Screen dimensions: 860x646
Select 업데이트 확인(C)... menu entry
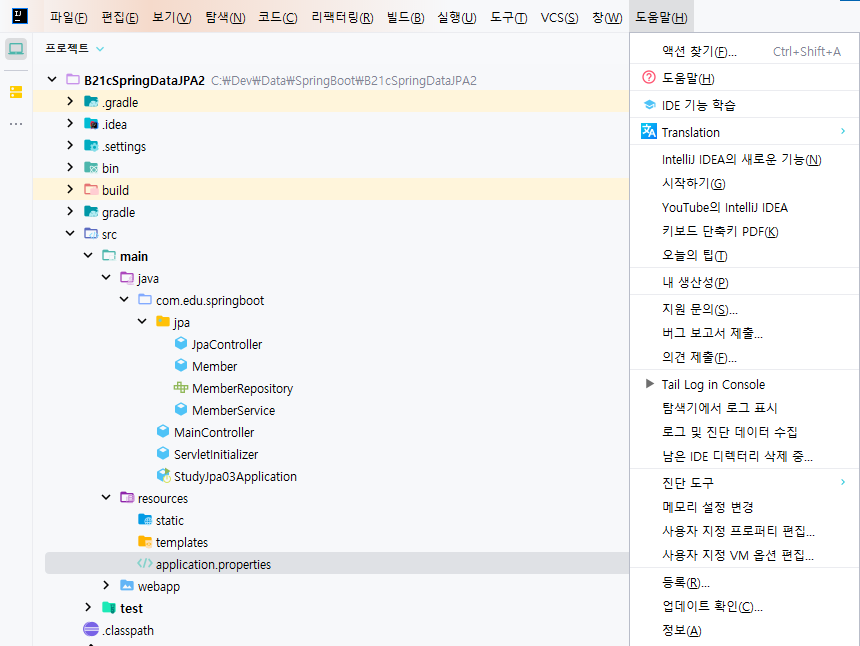point(744,606)
